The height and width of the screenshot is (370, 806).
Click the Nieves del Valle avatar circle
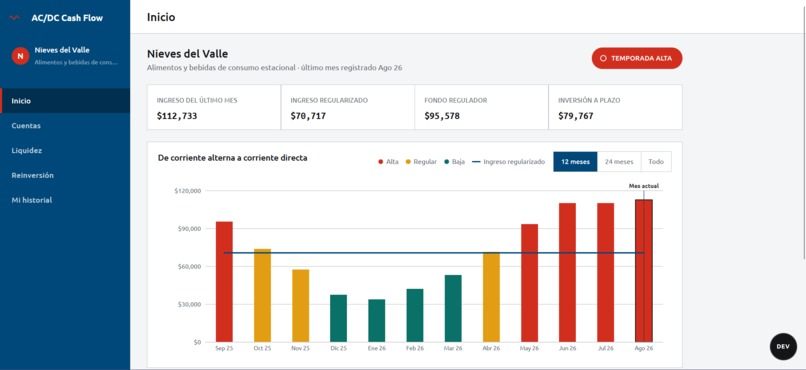(20, 56)
